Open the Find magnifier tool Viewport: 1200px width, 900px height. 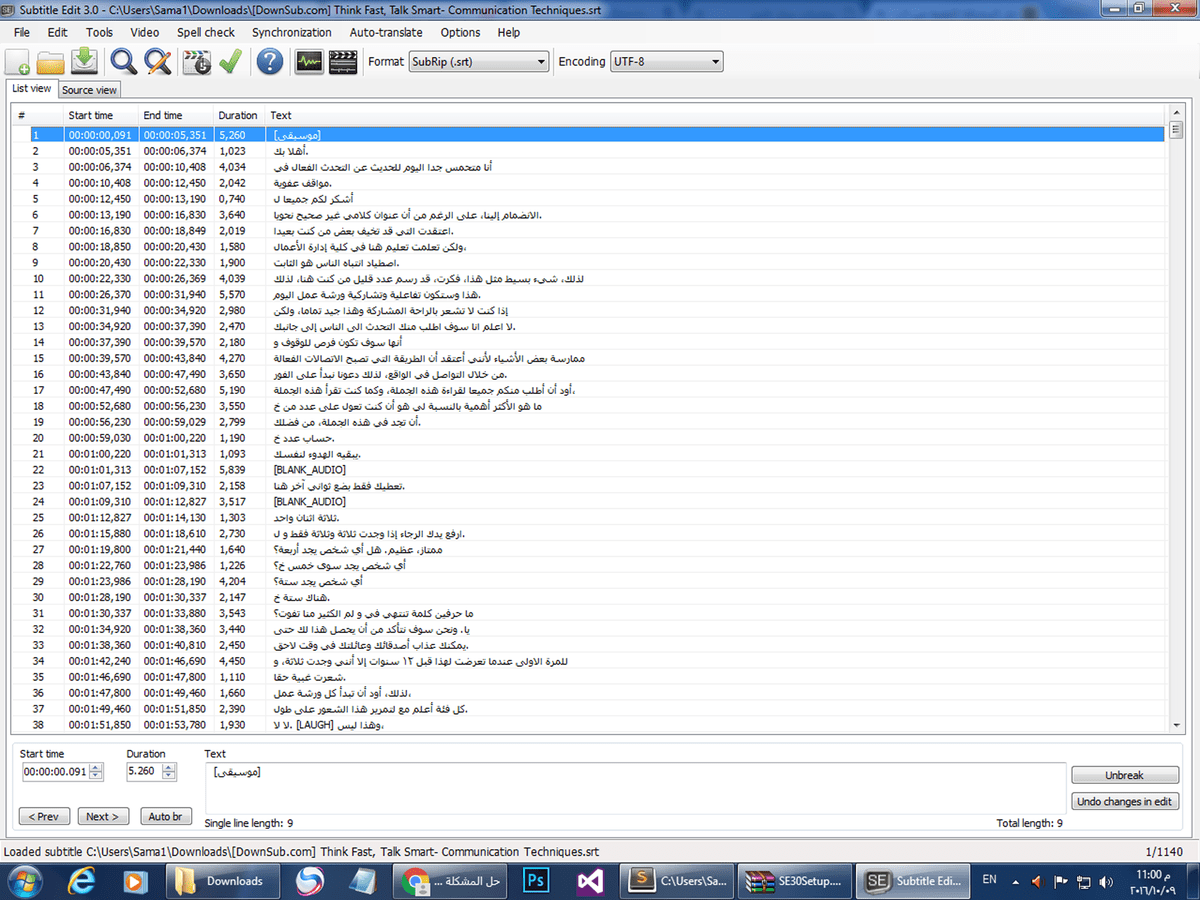(124, 62)
